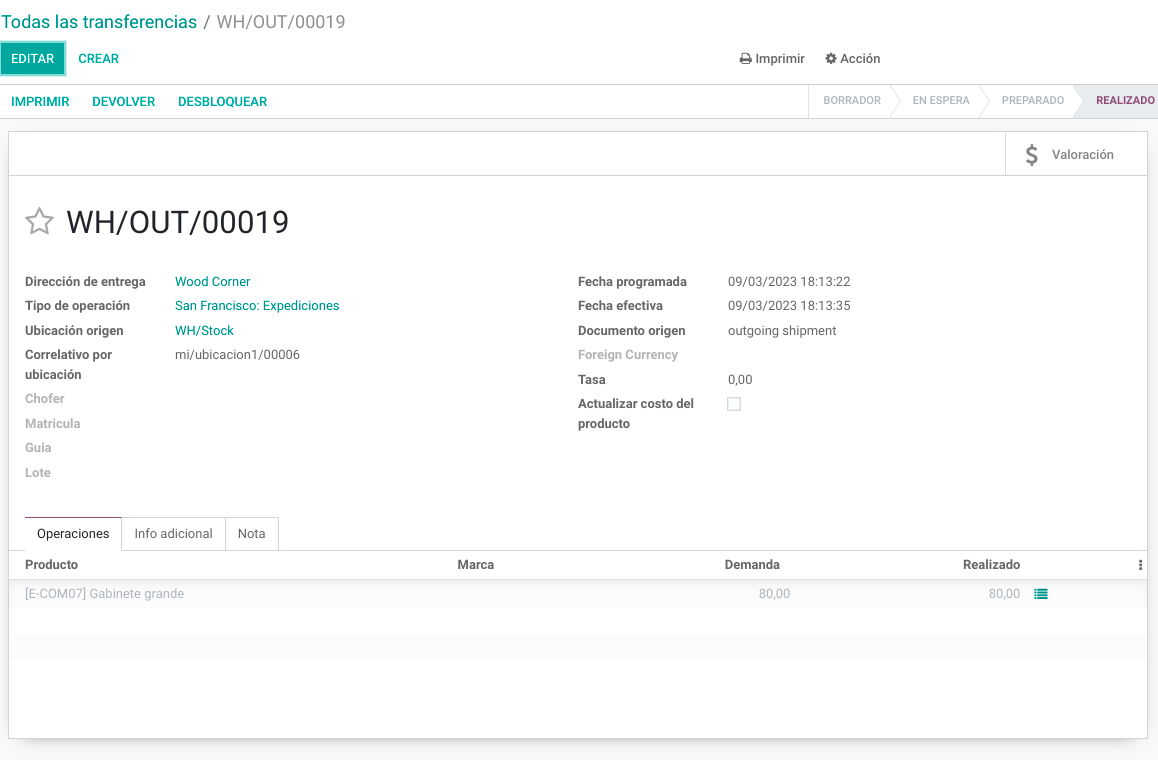The image size is (1158, 760).
Task: Click the printer icon next to Imprimir
Action: pyautogui.click(x=745, y=58)
